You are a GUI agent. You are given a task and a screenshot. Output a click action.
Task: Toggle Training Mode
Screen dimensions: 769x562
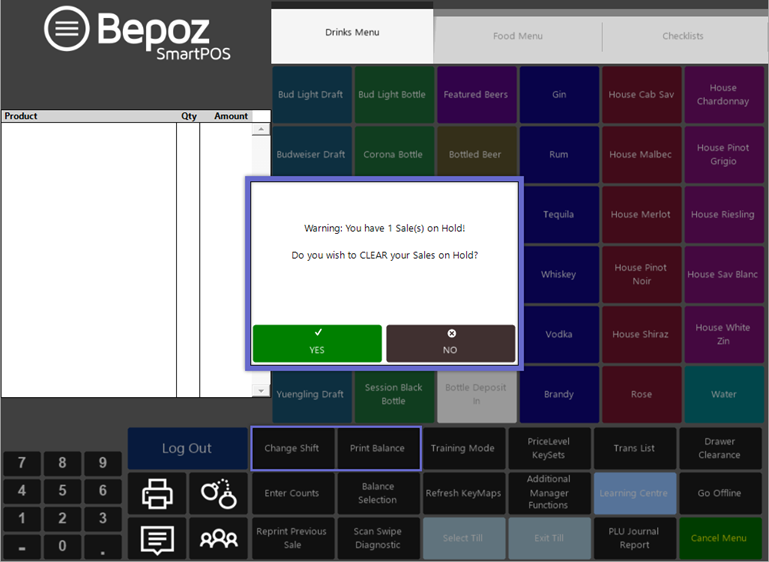462,449
